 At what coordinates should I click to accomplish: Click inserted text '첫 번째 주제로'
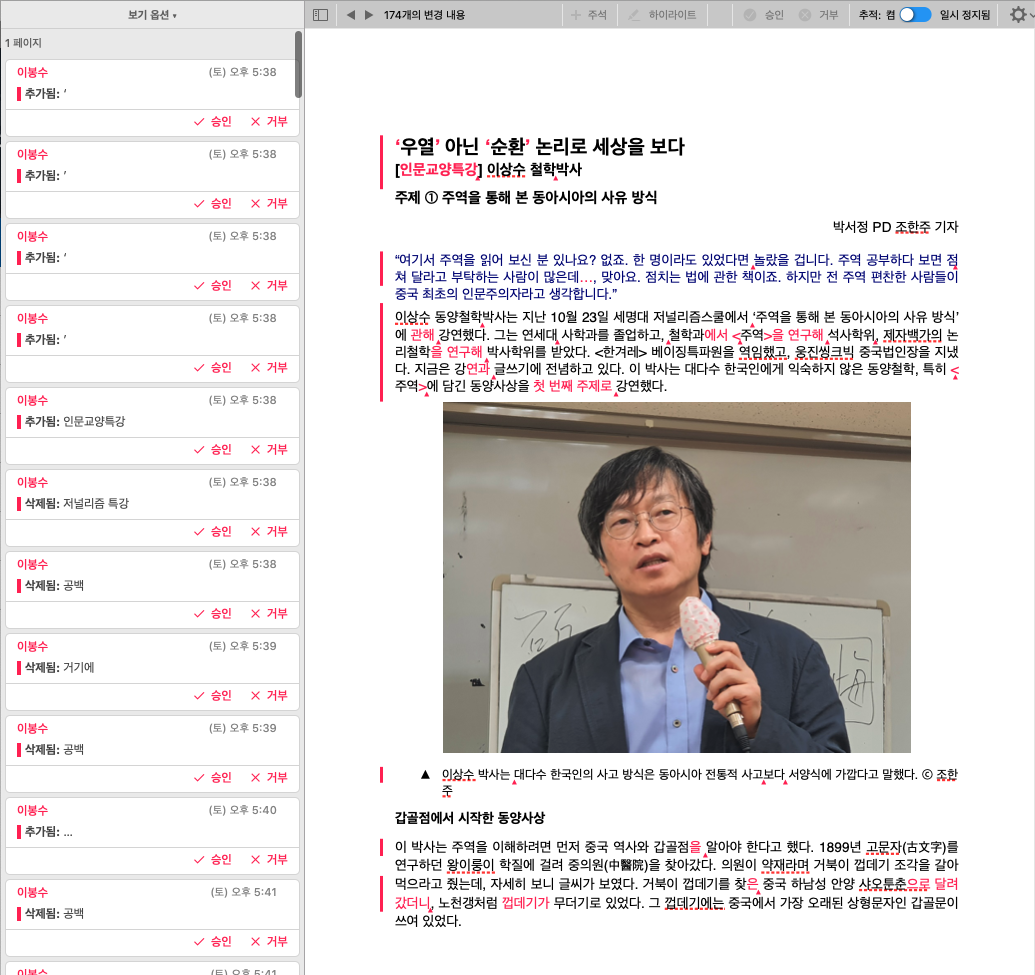pyautogui.click(x=572, y=386)
